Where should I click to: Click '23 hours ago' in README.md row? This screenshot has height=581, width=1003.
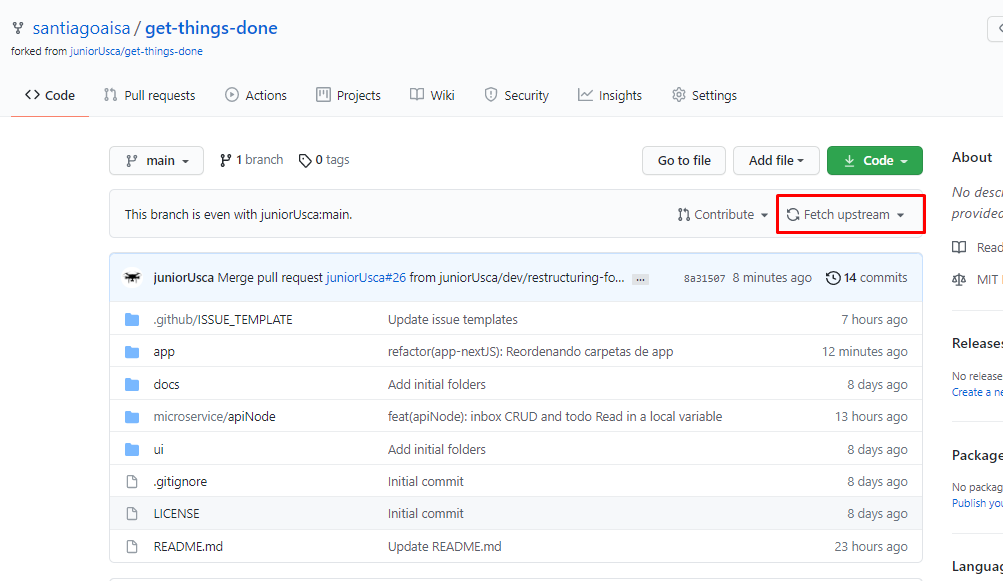pos(871,546)
